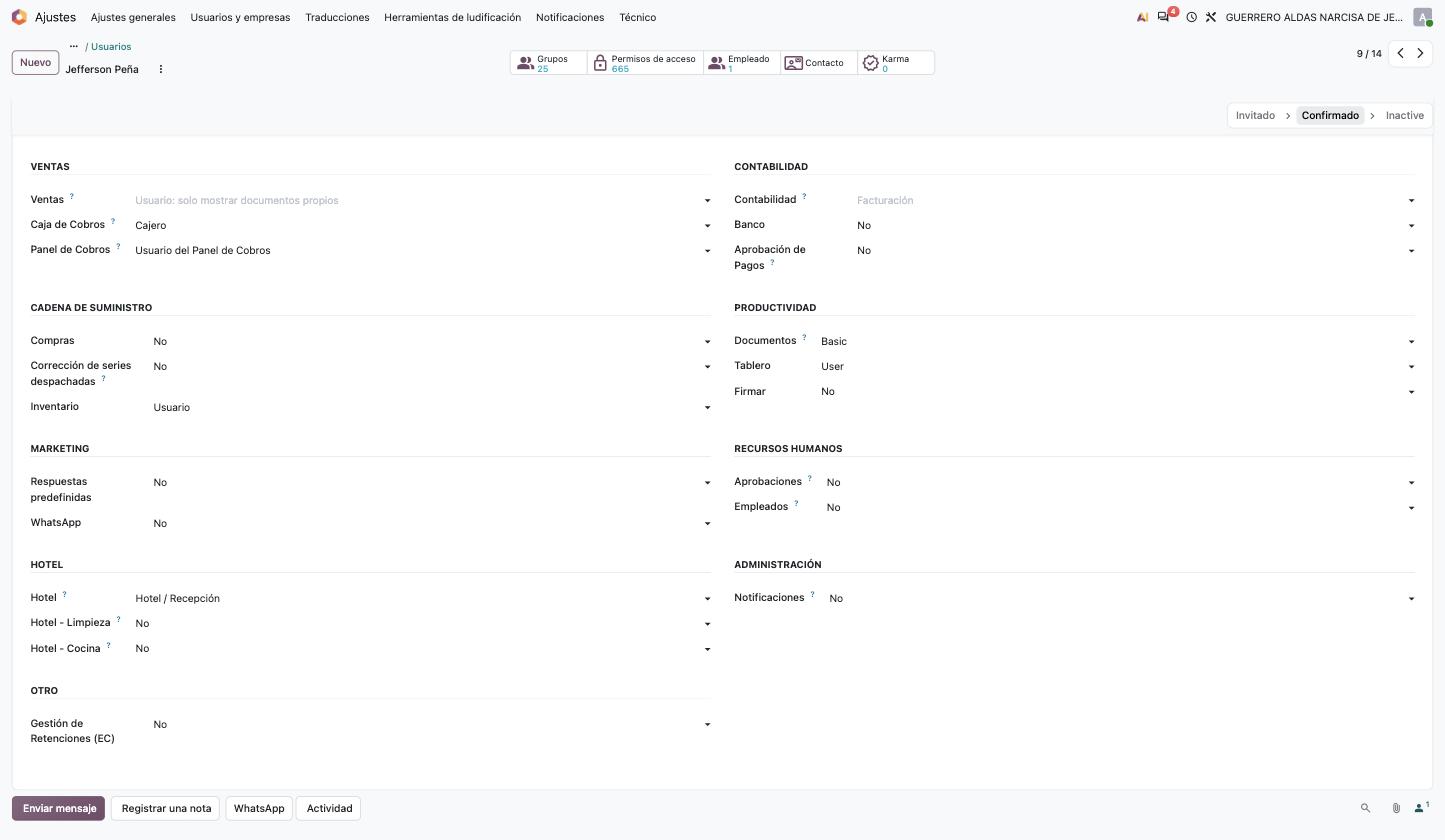Open the activities clock icon
Screen dimensions: 1445x840
(x=1191, y=17)
